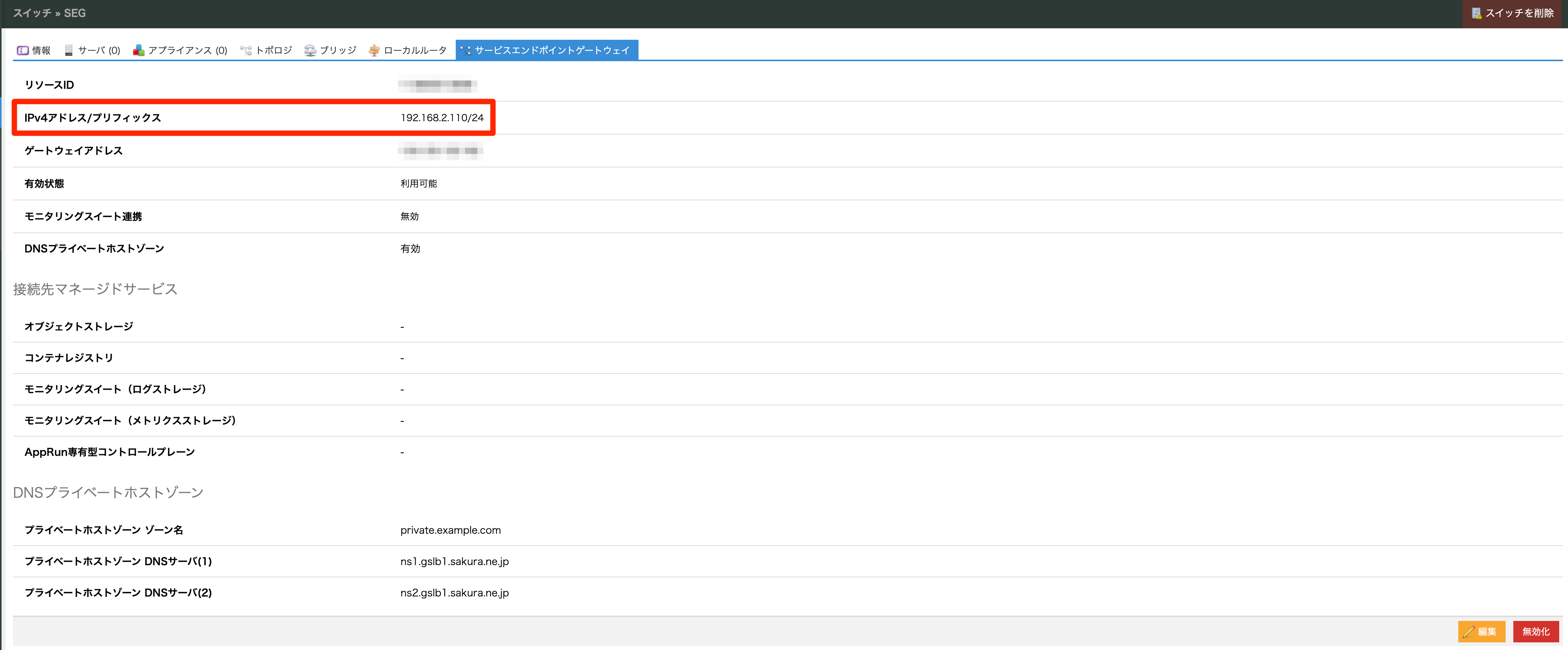Click the 接続先マネージドサービス section heading

pos(95,289)
